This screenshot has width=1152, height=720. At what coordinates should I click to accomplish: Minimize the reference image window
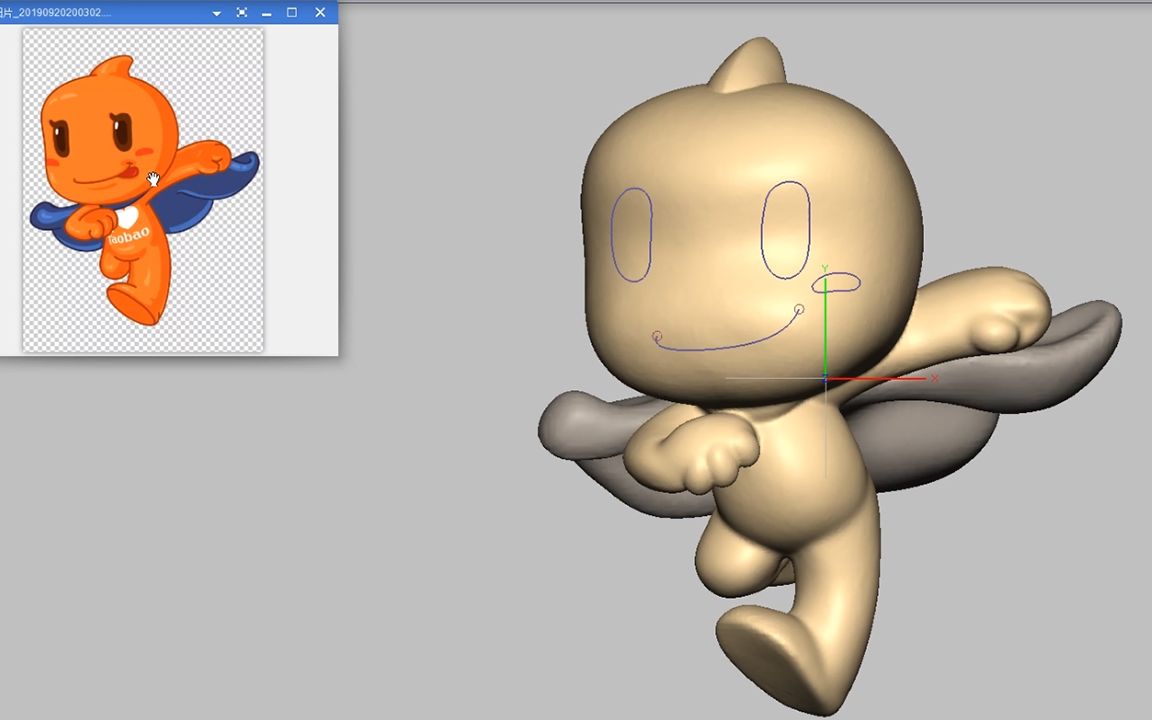click(x=266, y=13)
